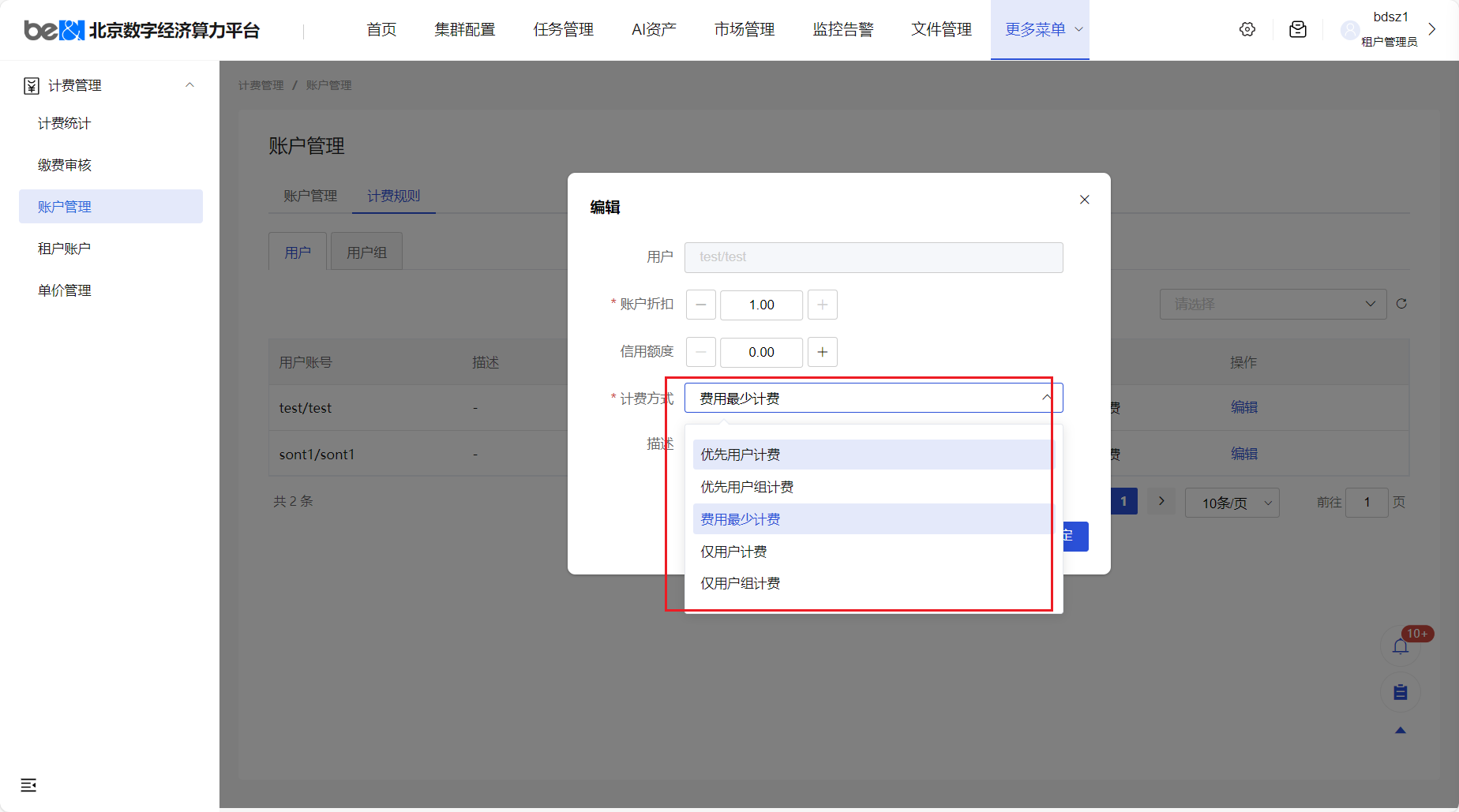
Task: Choose 优先用户计费 option
Action: click(x=873, y=455)
